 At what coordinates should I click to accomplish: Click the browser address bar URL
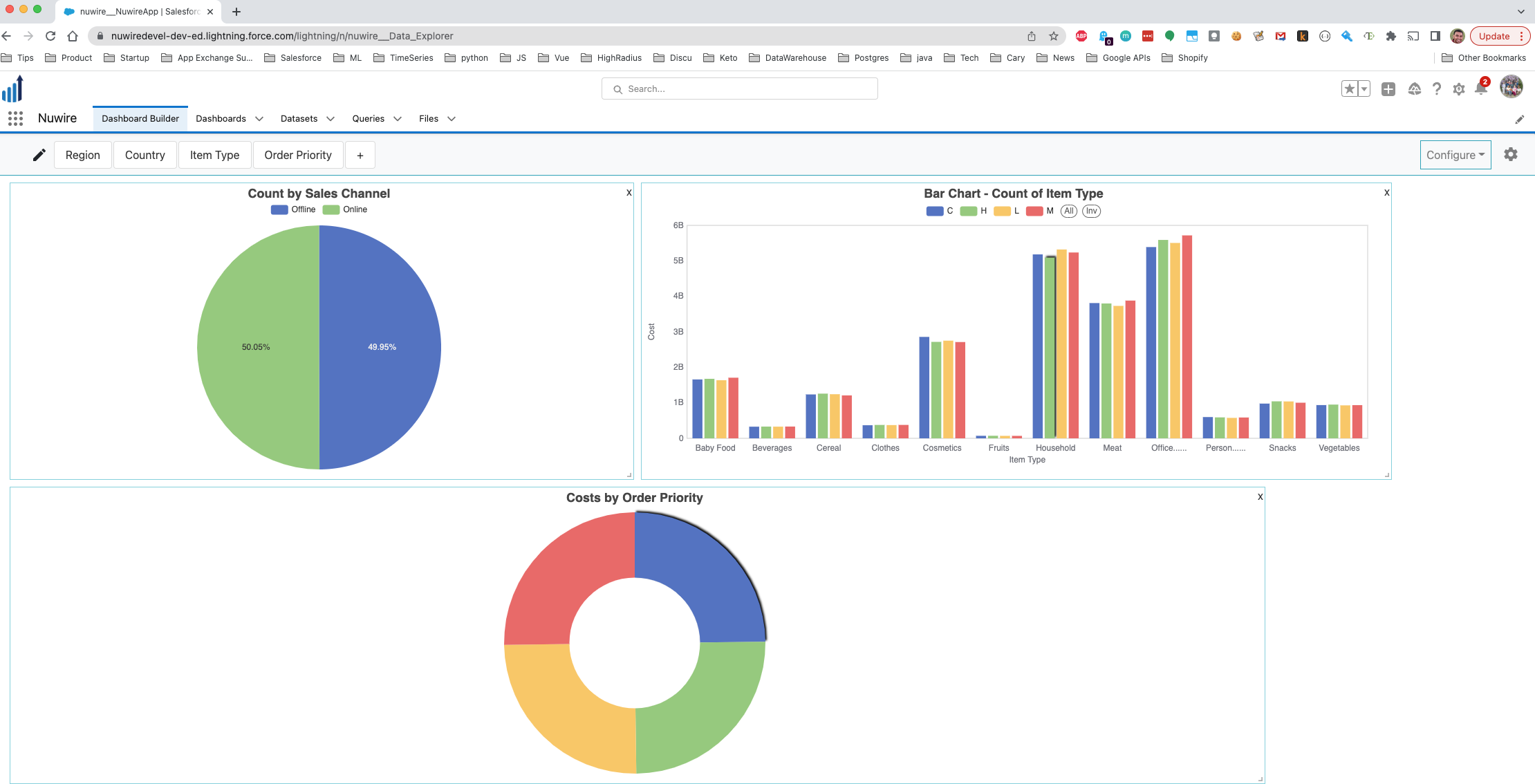[x=282, y=36]
